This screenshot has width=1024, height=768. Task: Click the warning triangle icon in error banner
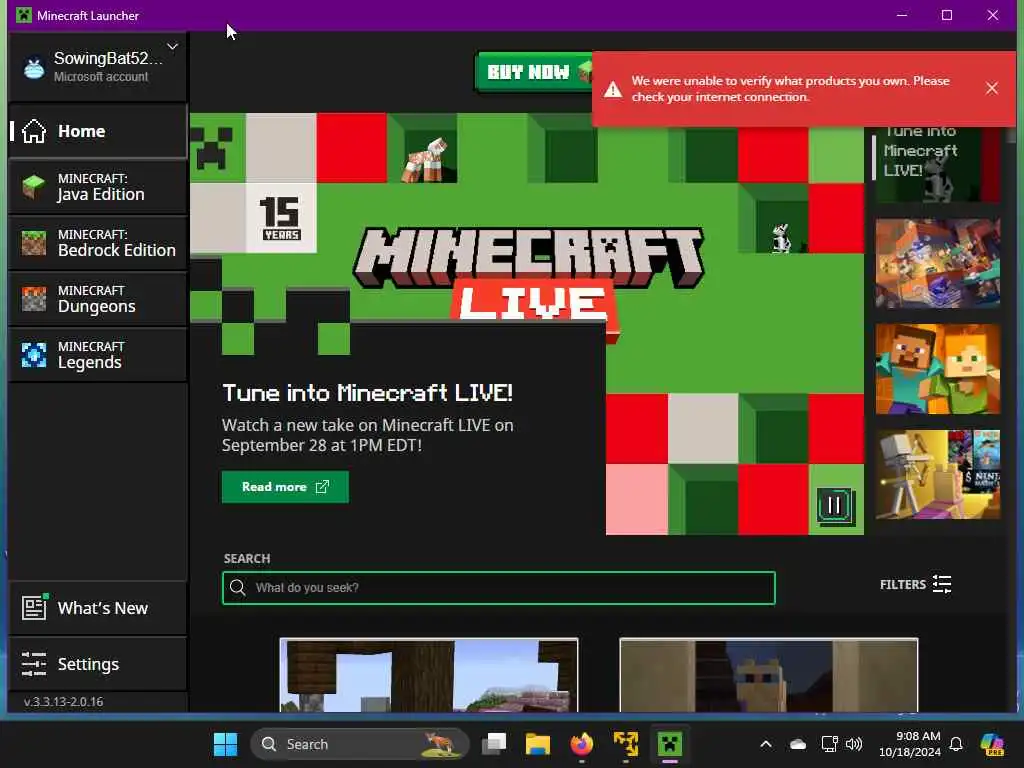613,89
